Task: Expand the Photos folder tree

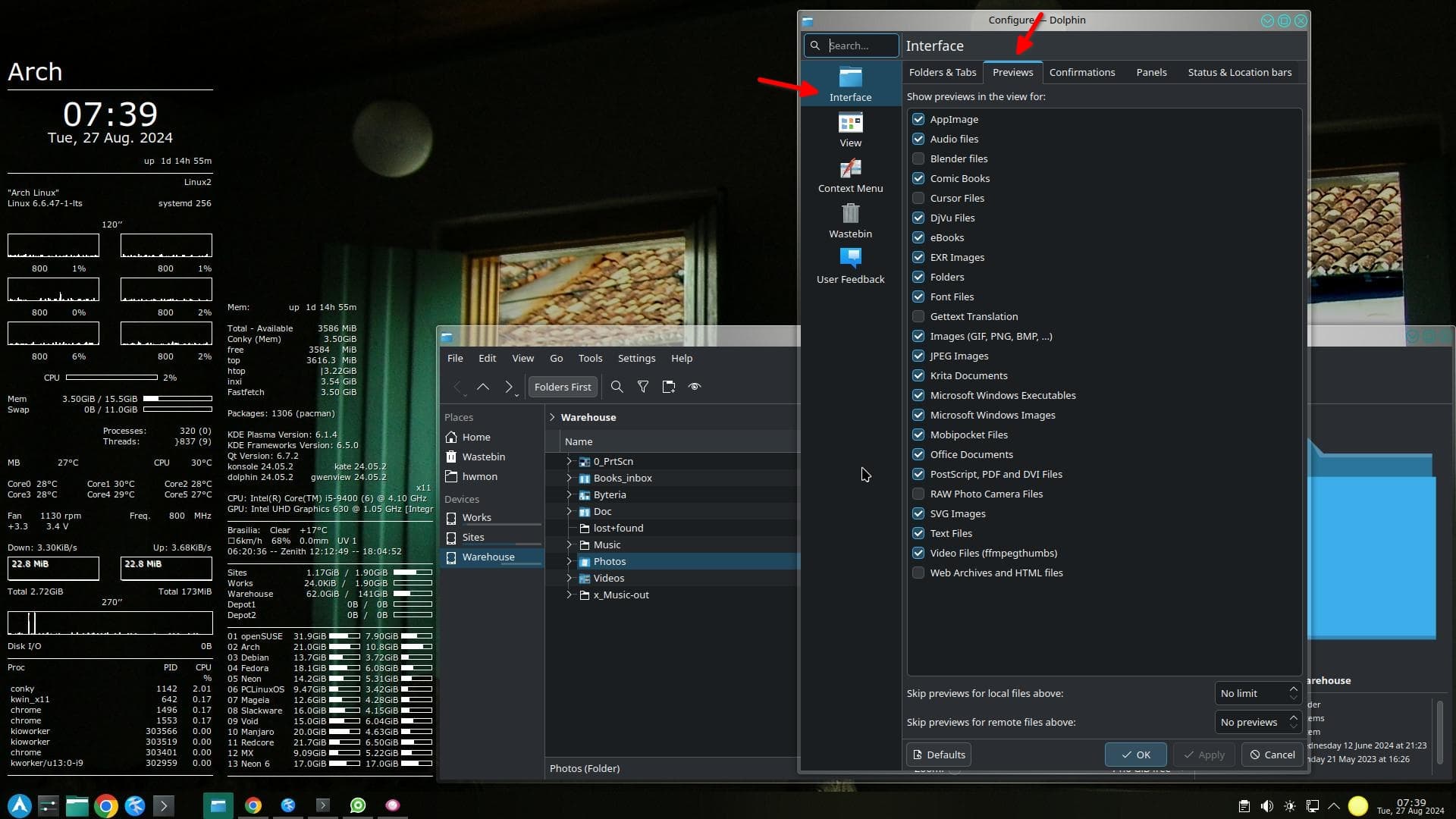Action: click(569, 561)
